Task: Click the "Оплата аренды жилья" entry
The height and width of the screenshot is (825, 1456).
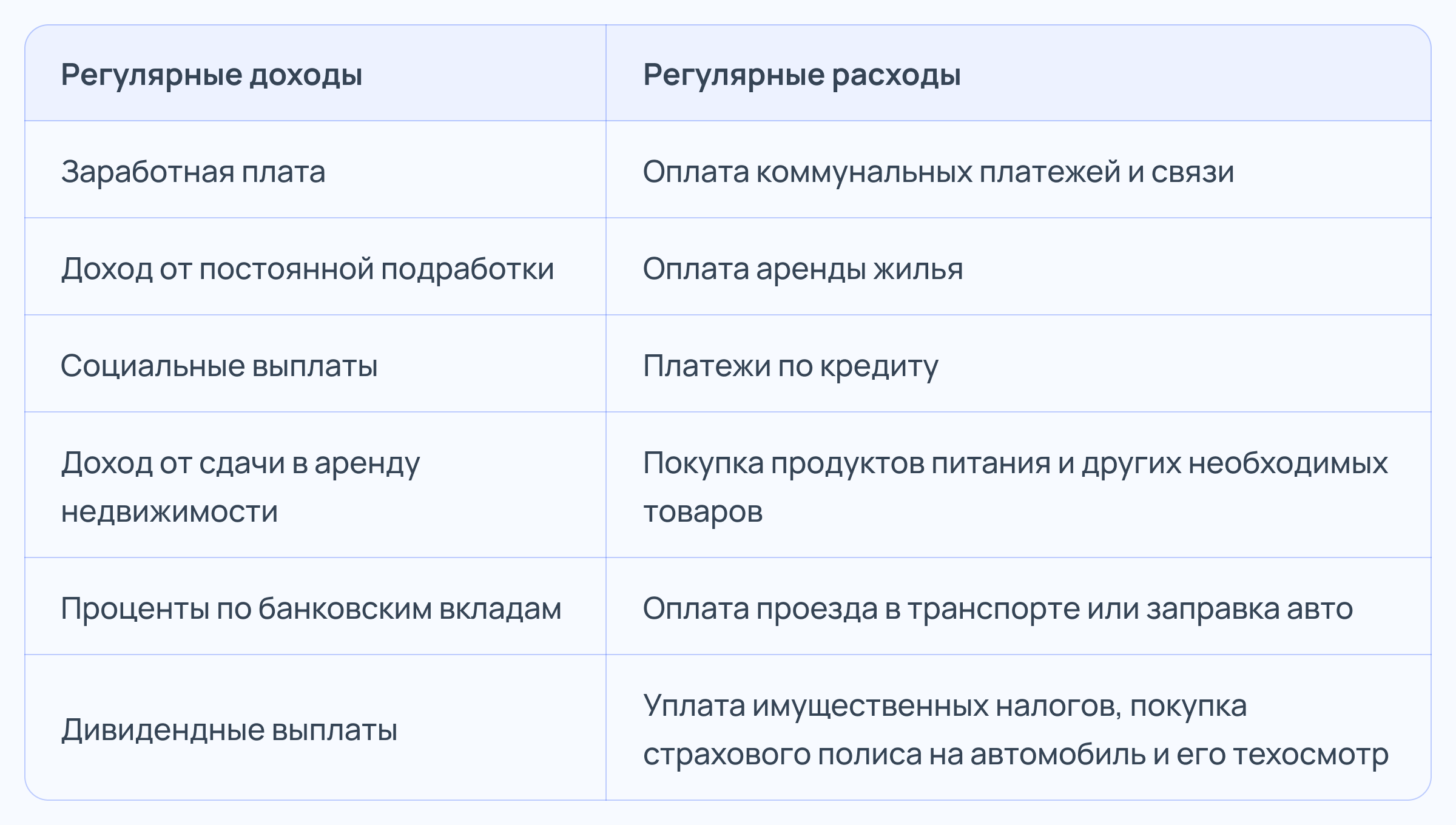Action: coord(803,269)
